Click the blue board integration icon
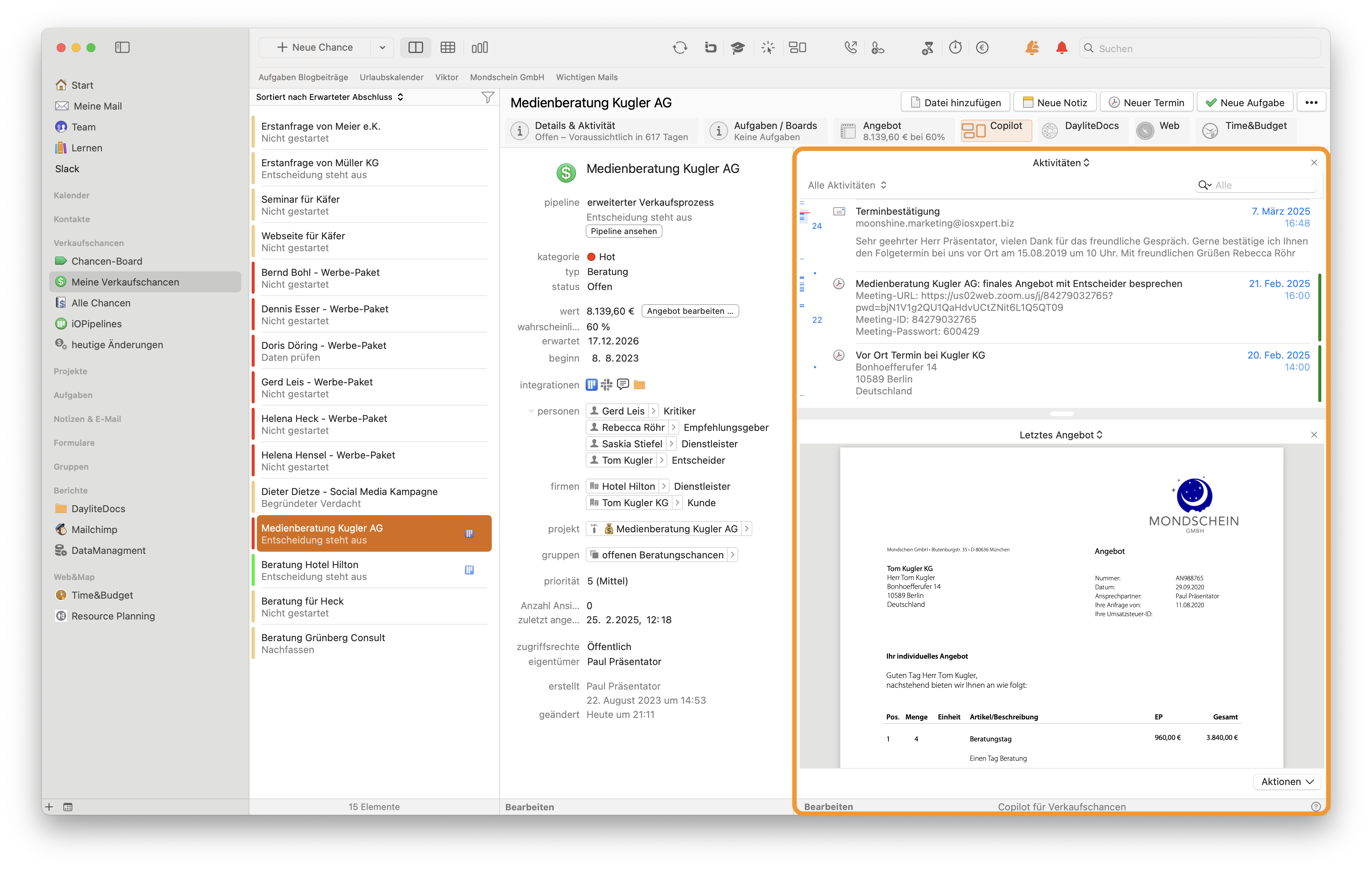1372x870 pixels. click(x=591, y=385)
